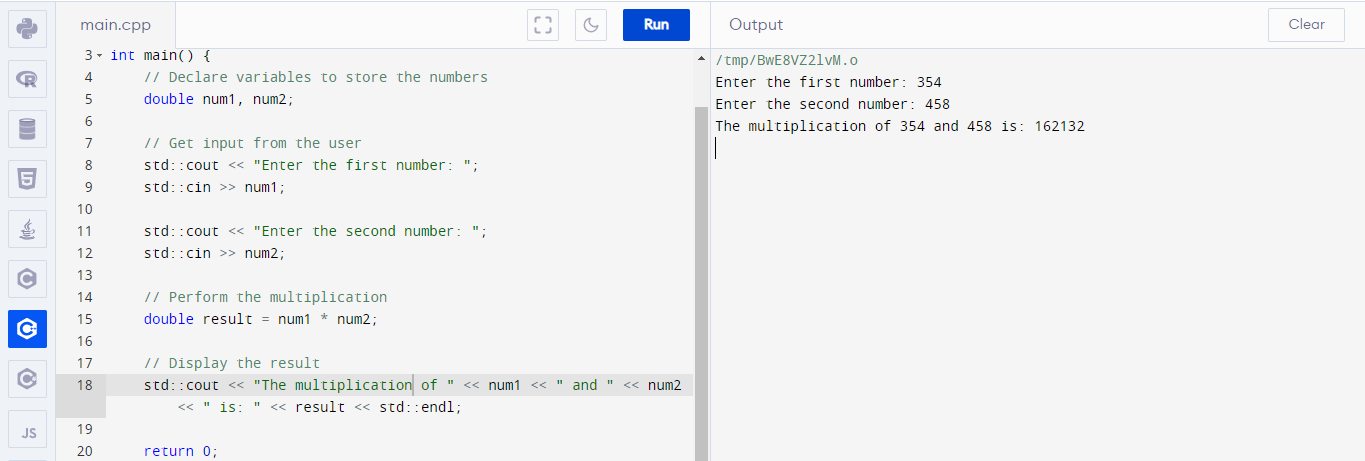
Task: Click the multiplication result output line
Action: point(900,126)
